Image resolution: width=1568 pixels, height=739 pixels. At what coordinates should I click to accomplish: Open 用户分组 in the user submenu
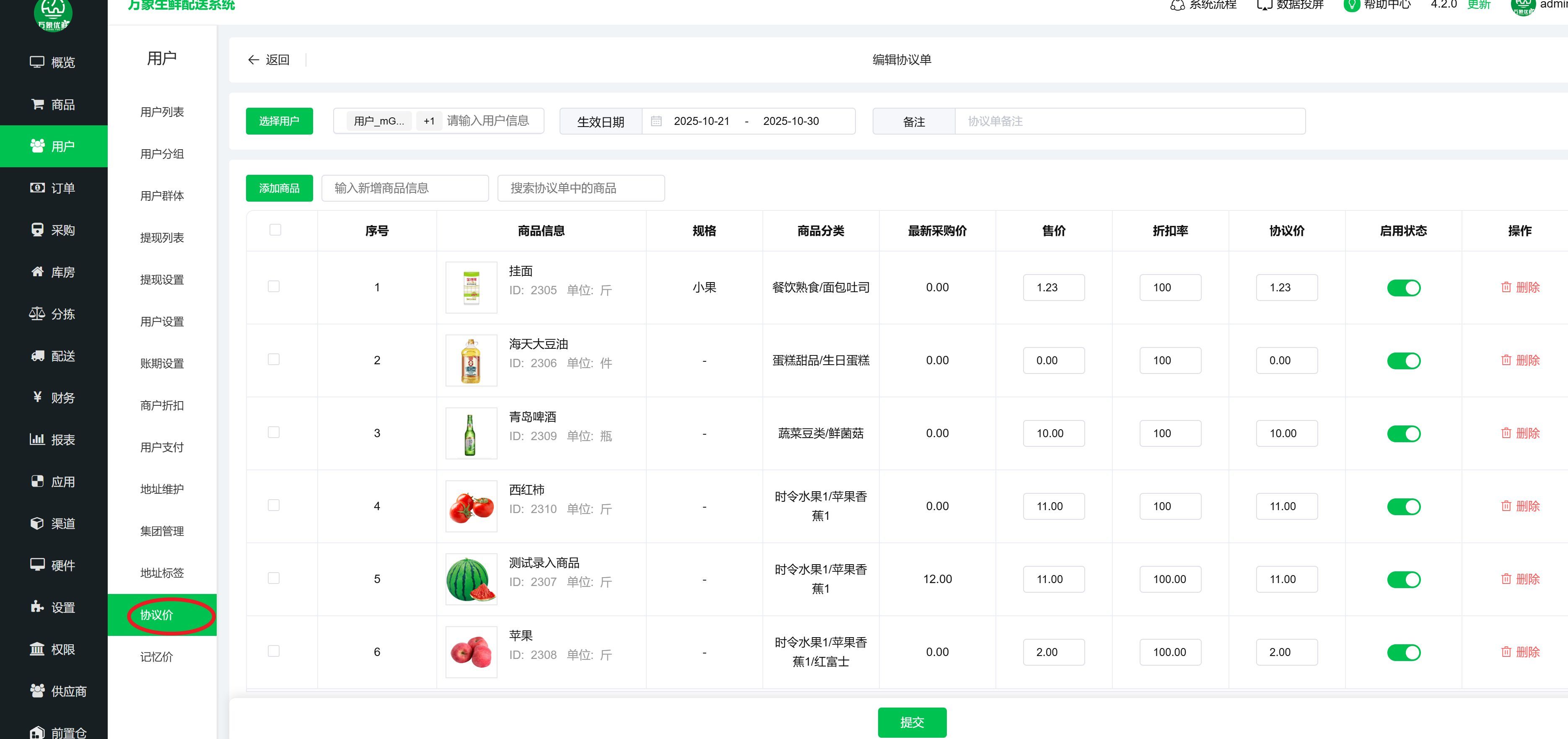pyautogui.click(x=162, y=154)
